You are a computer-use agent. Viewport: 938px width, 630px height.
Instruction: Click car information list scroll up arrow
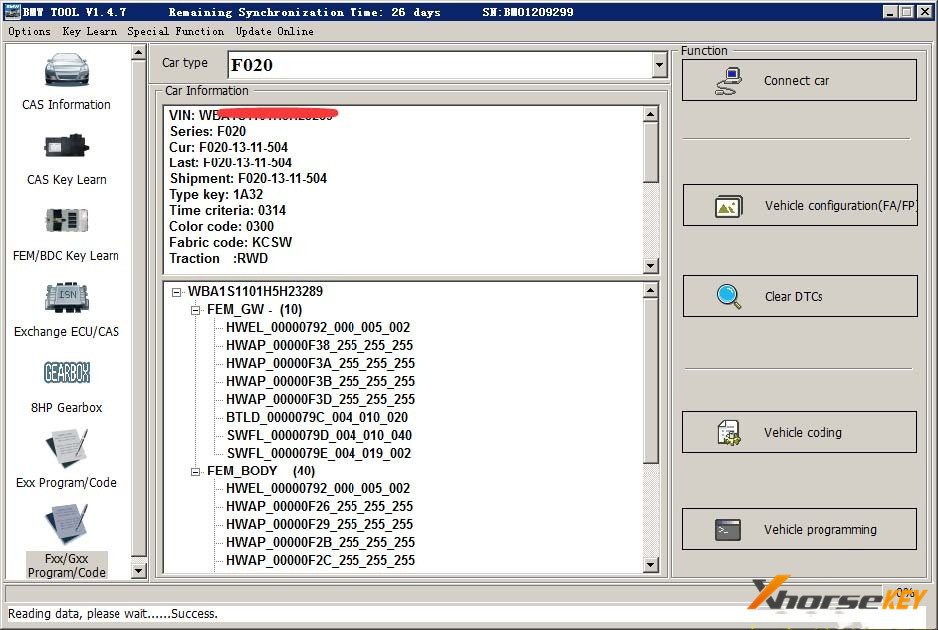pyautogui.click(x=651, y=114)
